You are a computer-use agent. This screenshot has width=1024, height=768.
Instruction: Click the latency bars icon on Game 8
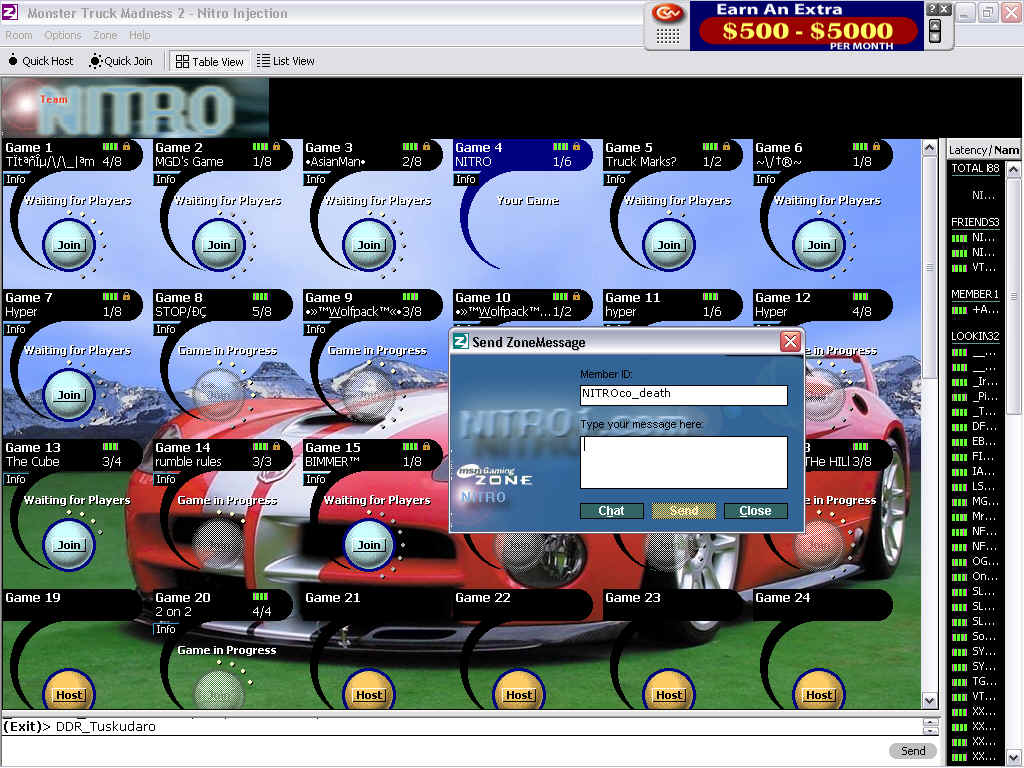[260, 296]
